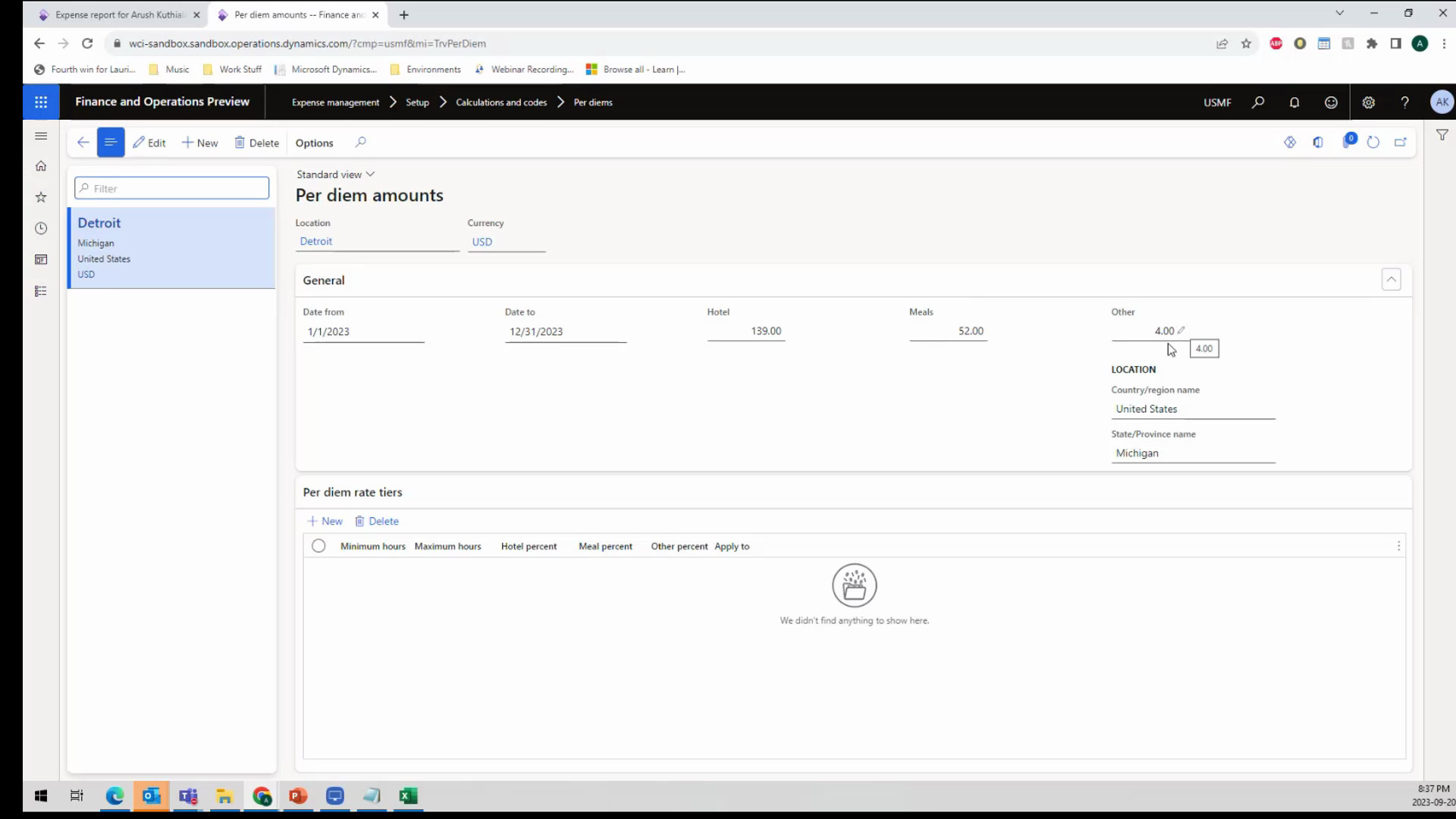Select the row selection circle in rate tiers grid
Image resolution: width=1456 pixels, height=819 pixels.
pos(318,545)
